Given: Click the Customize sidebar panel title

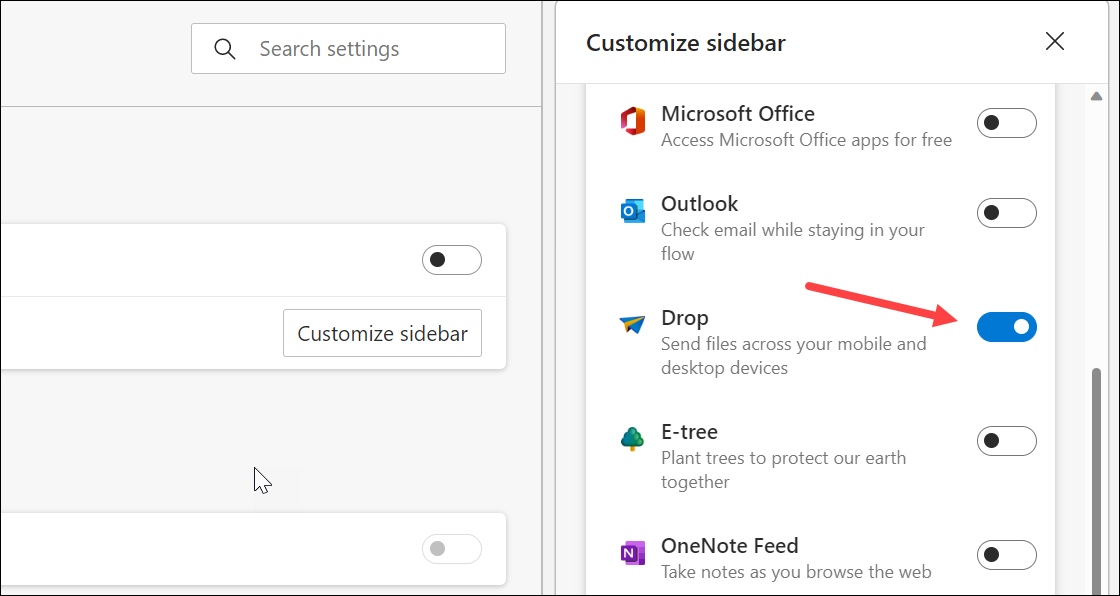Looking at the screenshot, I should point(685,43).
